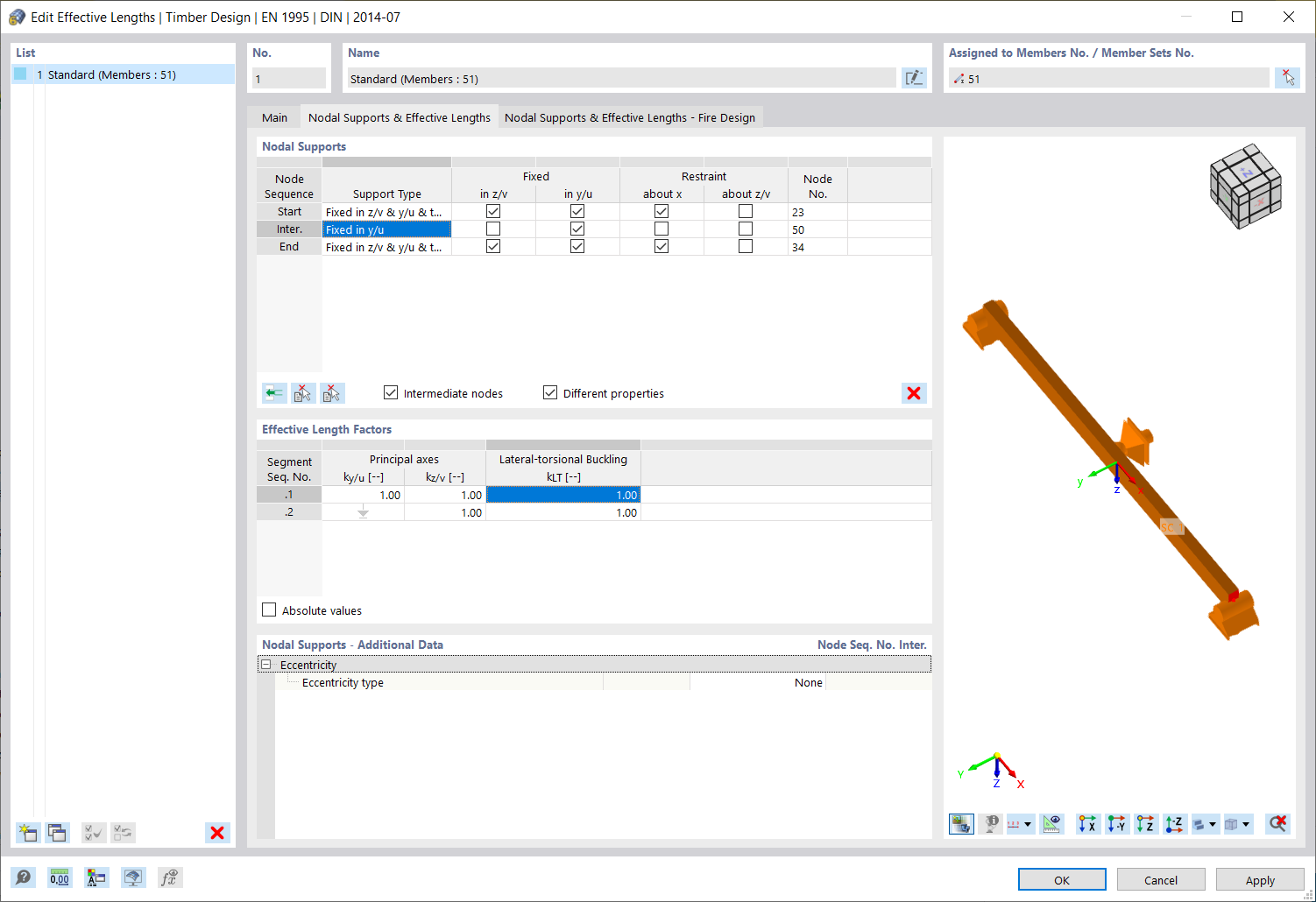The height and width of the screenshot is (902, 1316).
Task: Duplicate the selected effective length entry
Action: [58, 833]
